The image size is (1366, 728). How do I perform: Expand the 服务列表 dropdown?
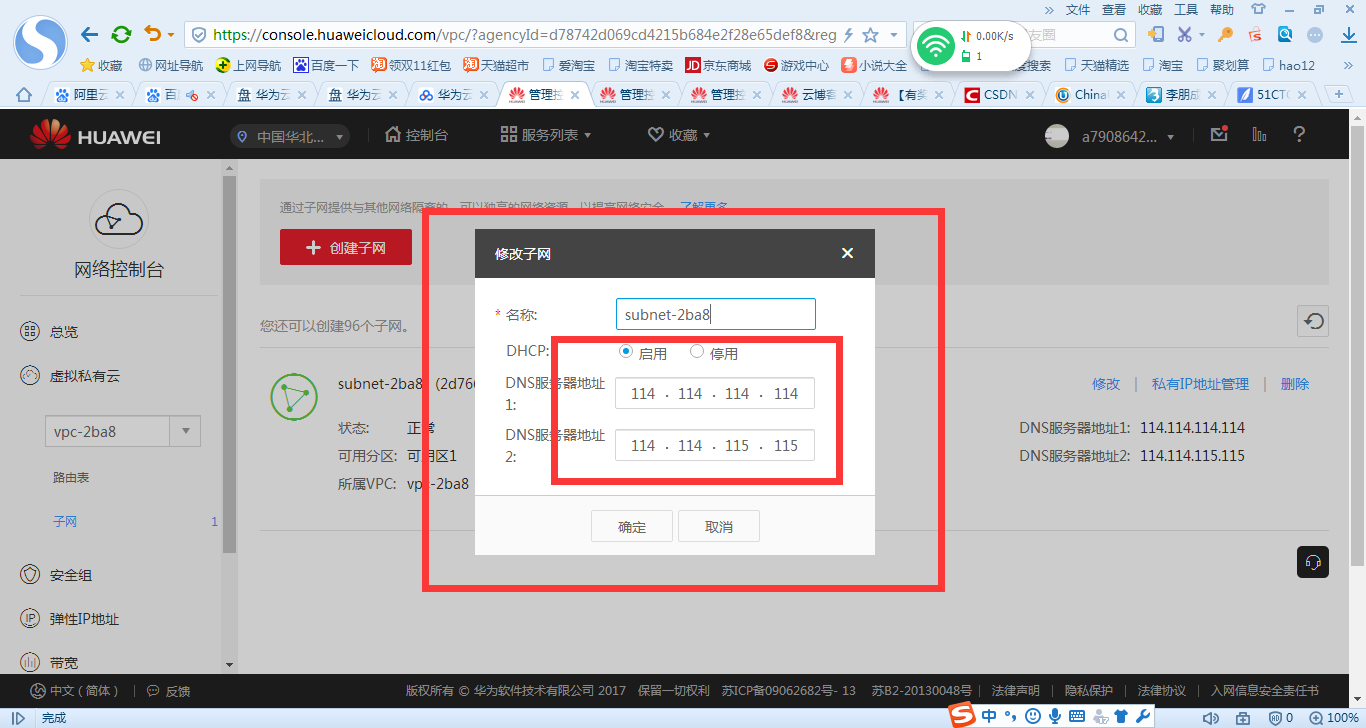546,134
